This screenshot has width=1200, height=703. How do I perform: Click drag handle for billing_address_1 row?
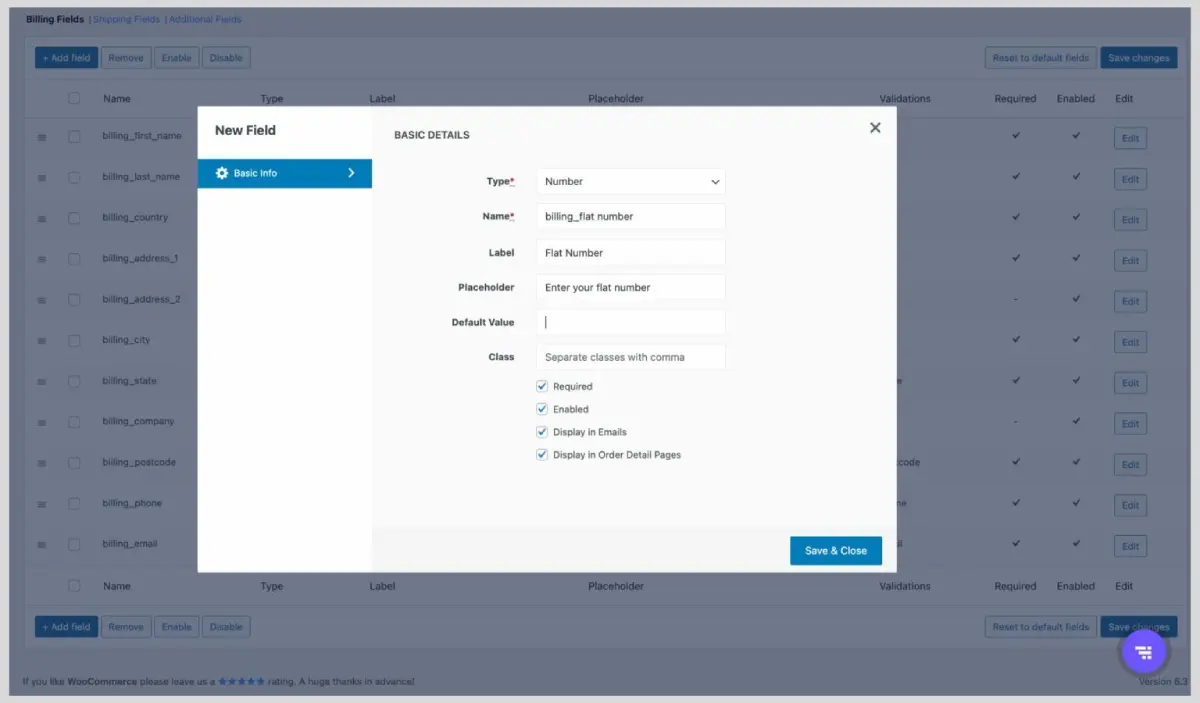(x=42, y=260)
